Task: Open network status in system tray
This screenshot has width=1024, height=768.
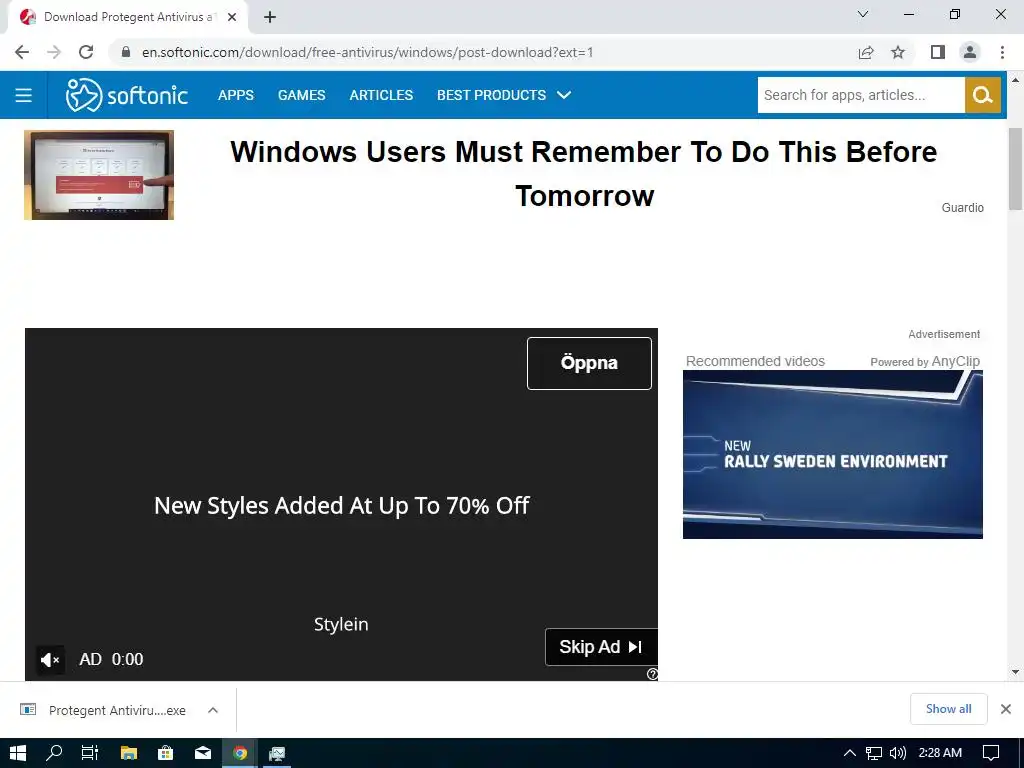Action: pyautogui.click(x=874, y=753)
